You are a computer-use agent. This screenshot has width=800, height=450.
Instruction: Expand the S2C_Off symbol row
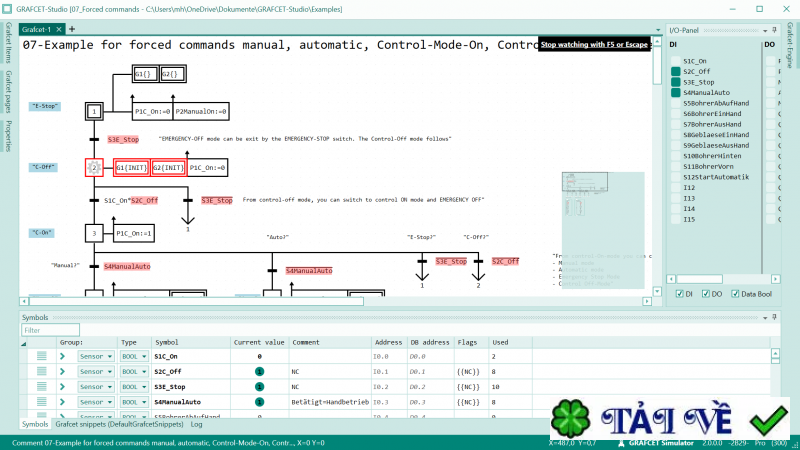click(62, 371)
